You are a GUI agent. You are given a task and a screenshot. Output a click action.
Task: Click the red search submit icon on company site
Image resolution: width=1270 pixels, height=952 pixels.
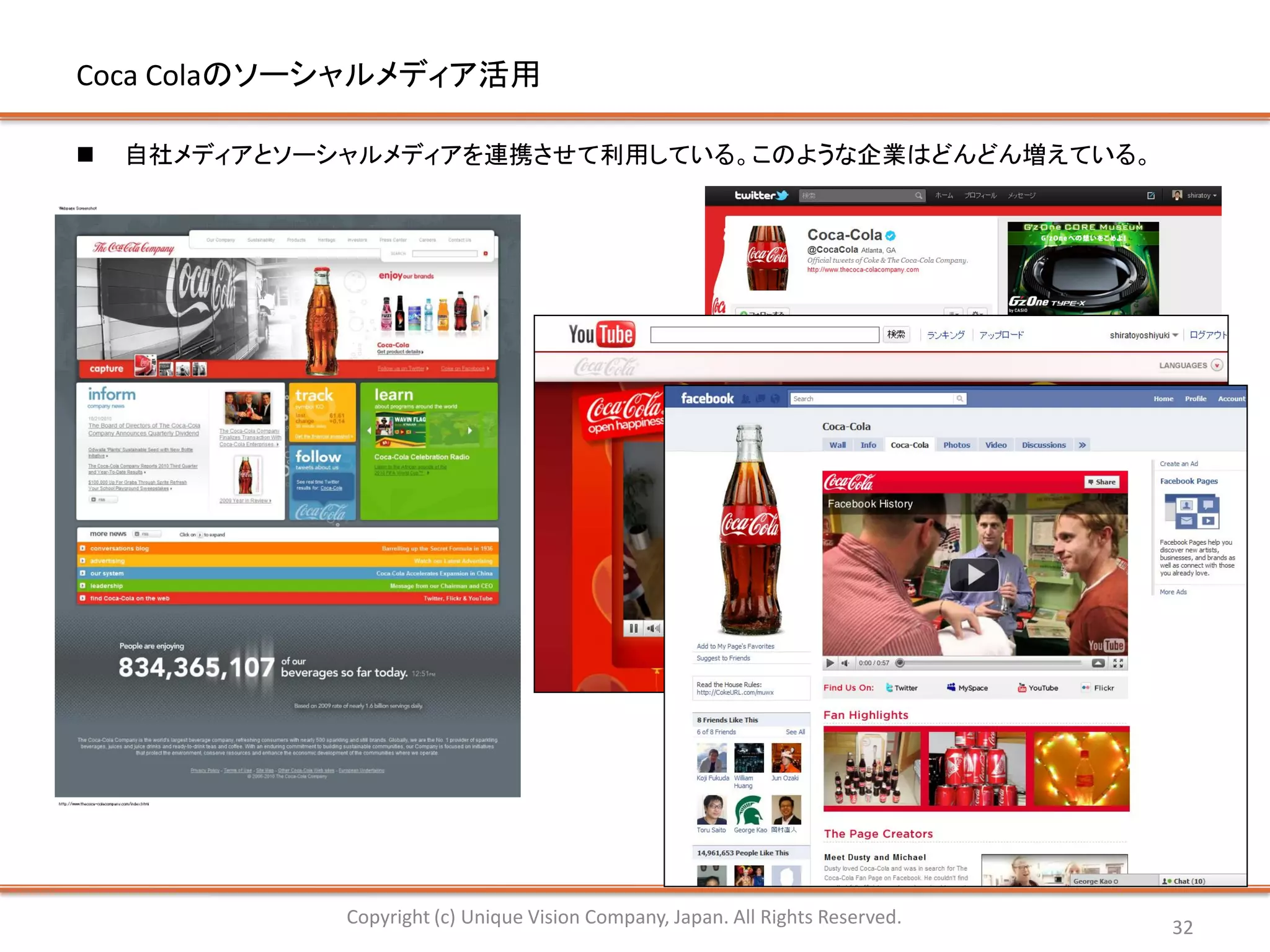pyautogui.click(x=486, y=253)
